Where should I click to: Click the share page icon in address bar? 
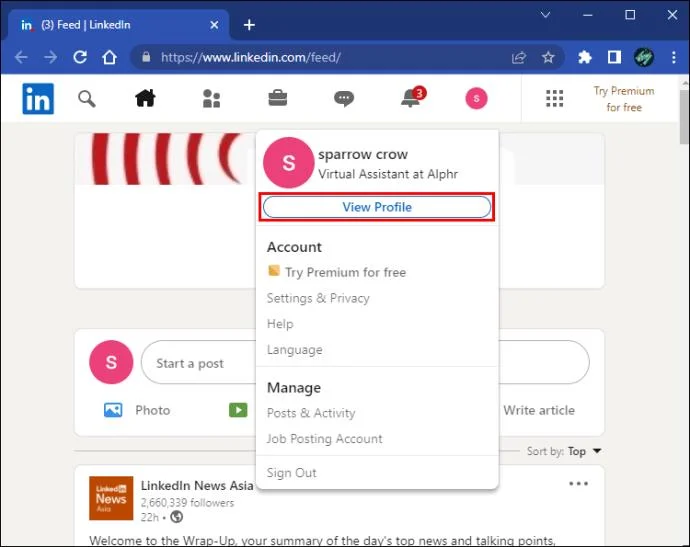pyautogui.click(x=519, y=57)
